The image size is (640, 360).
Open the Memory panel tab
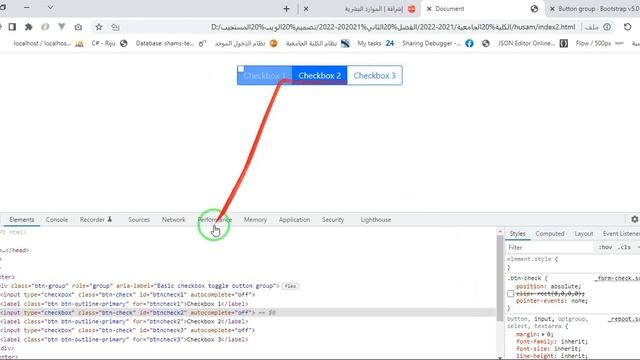(x=255, y=220)
